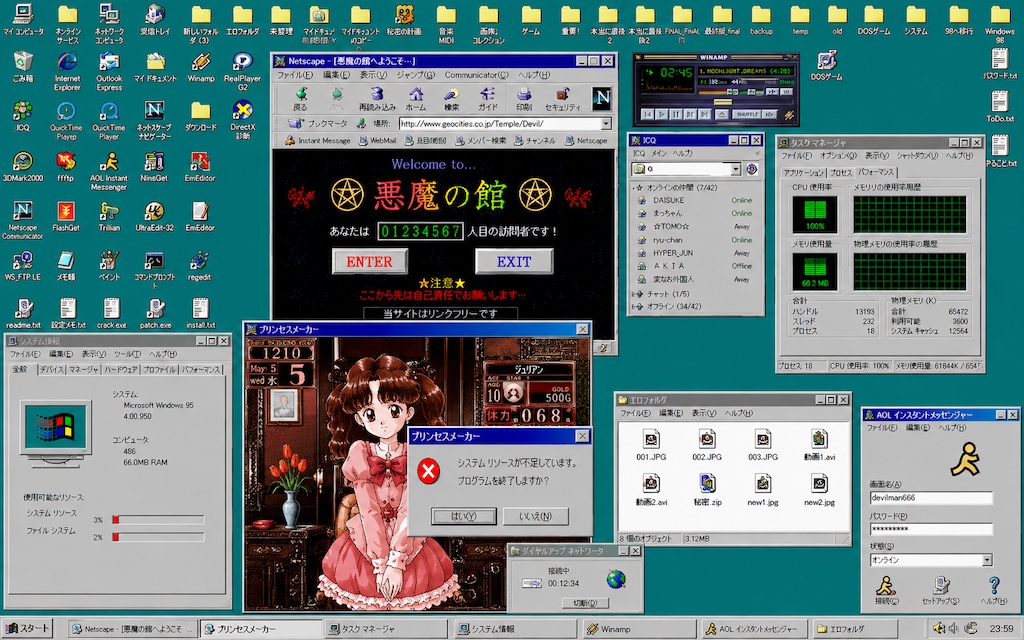
Task: Toggle Winamp repeat button next to SHUFFLE
Action: 770,114
